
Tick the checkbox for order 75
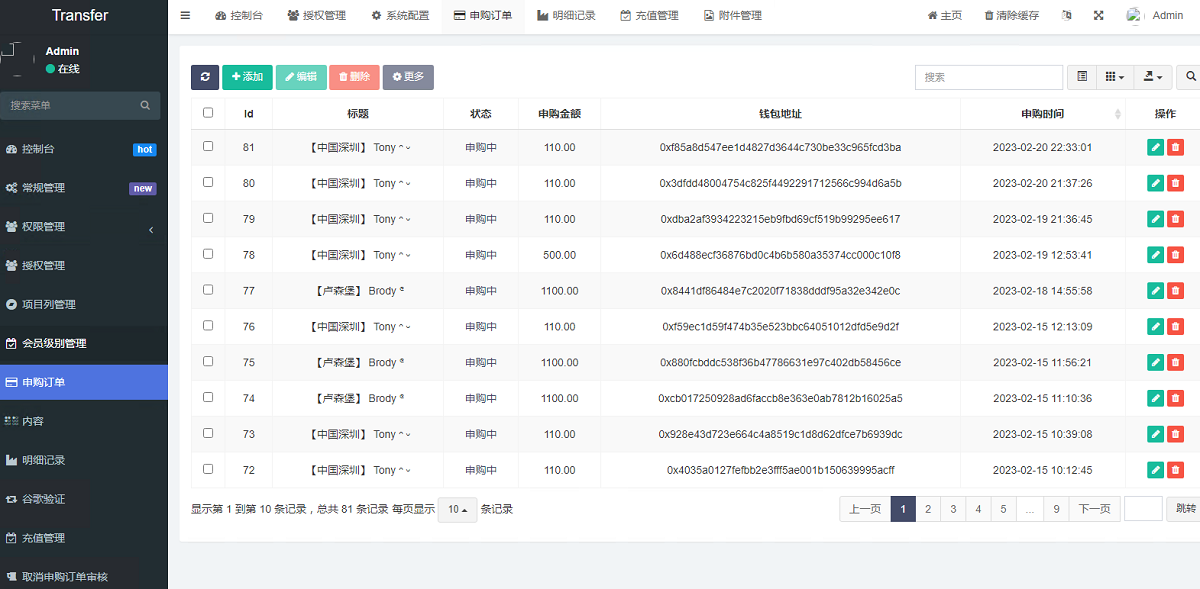pyautogui.click(x=208, y=362)
